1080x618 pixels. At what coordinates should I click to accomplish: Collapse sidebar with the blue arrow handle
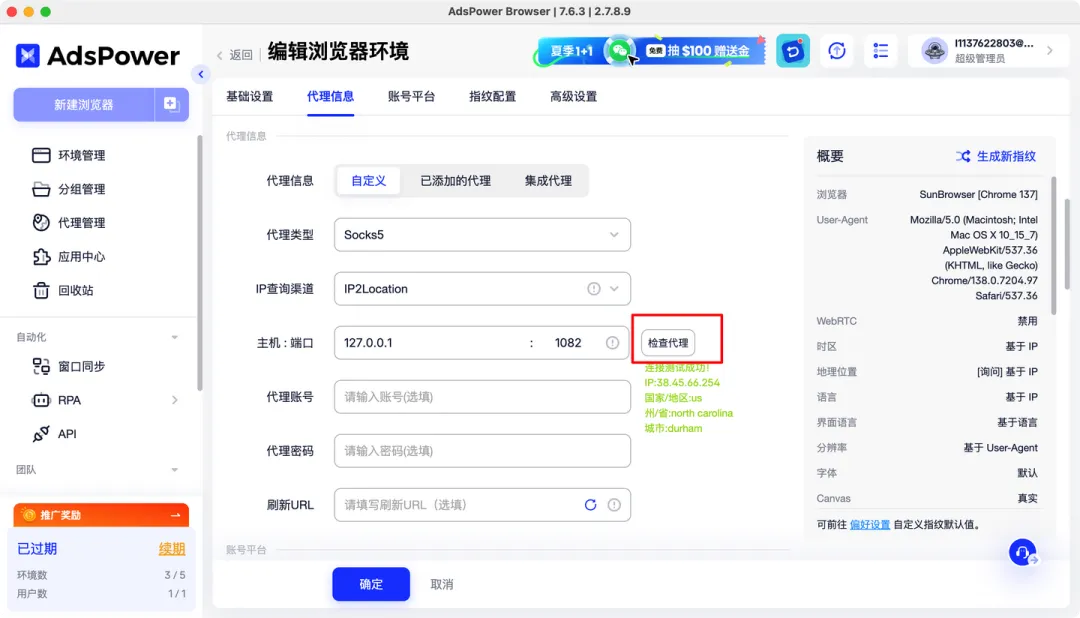[201, 74]
